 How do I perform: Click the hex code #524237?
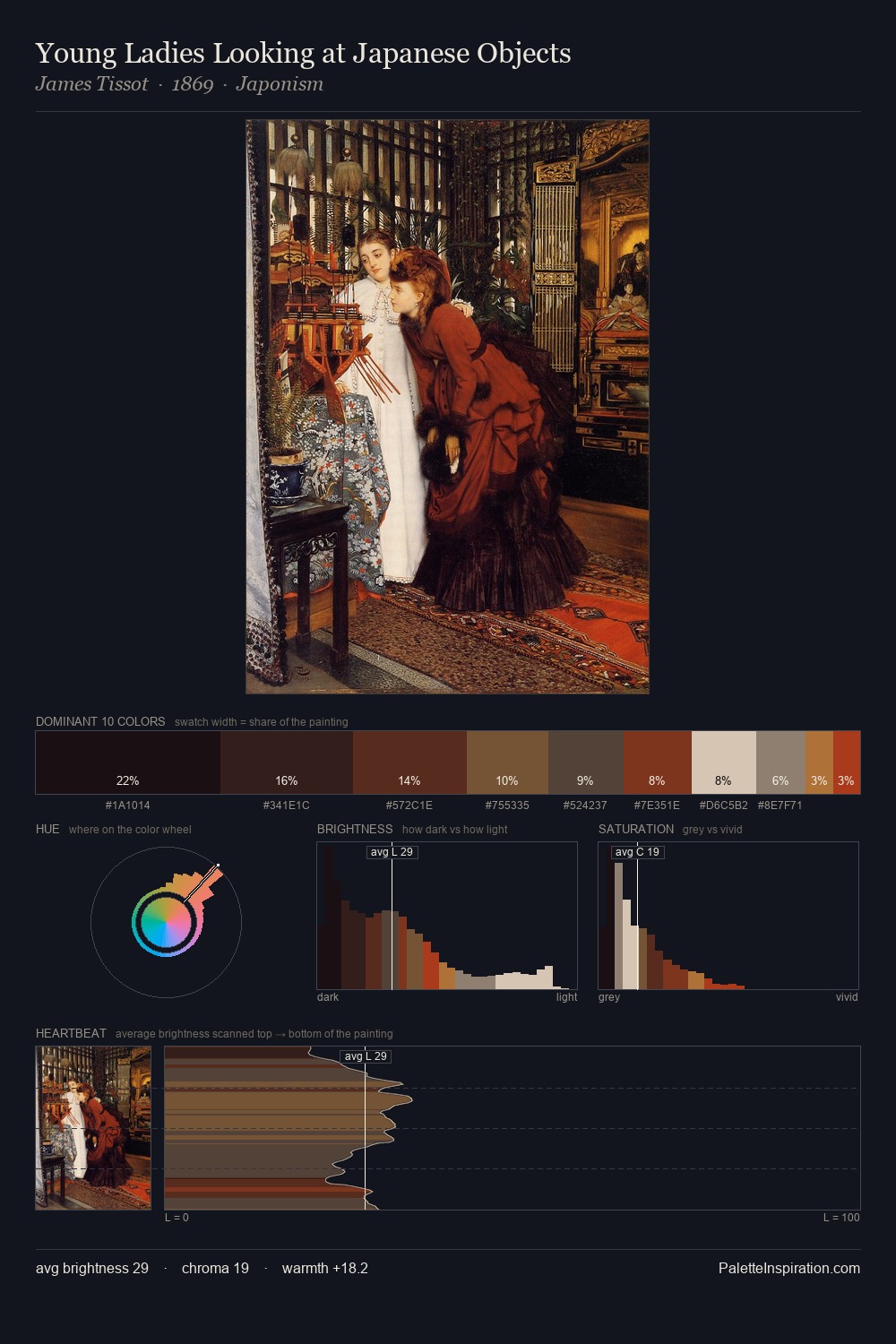585,806
